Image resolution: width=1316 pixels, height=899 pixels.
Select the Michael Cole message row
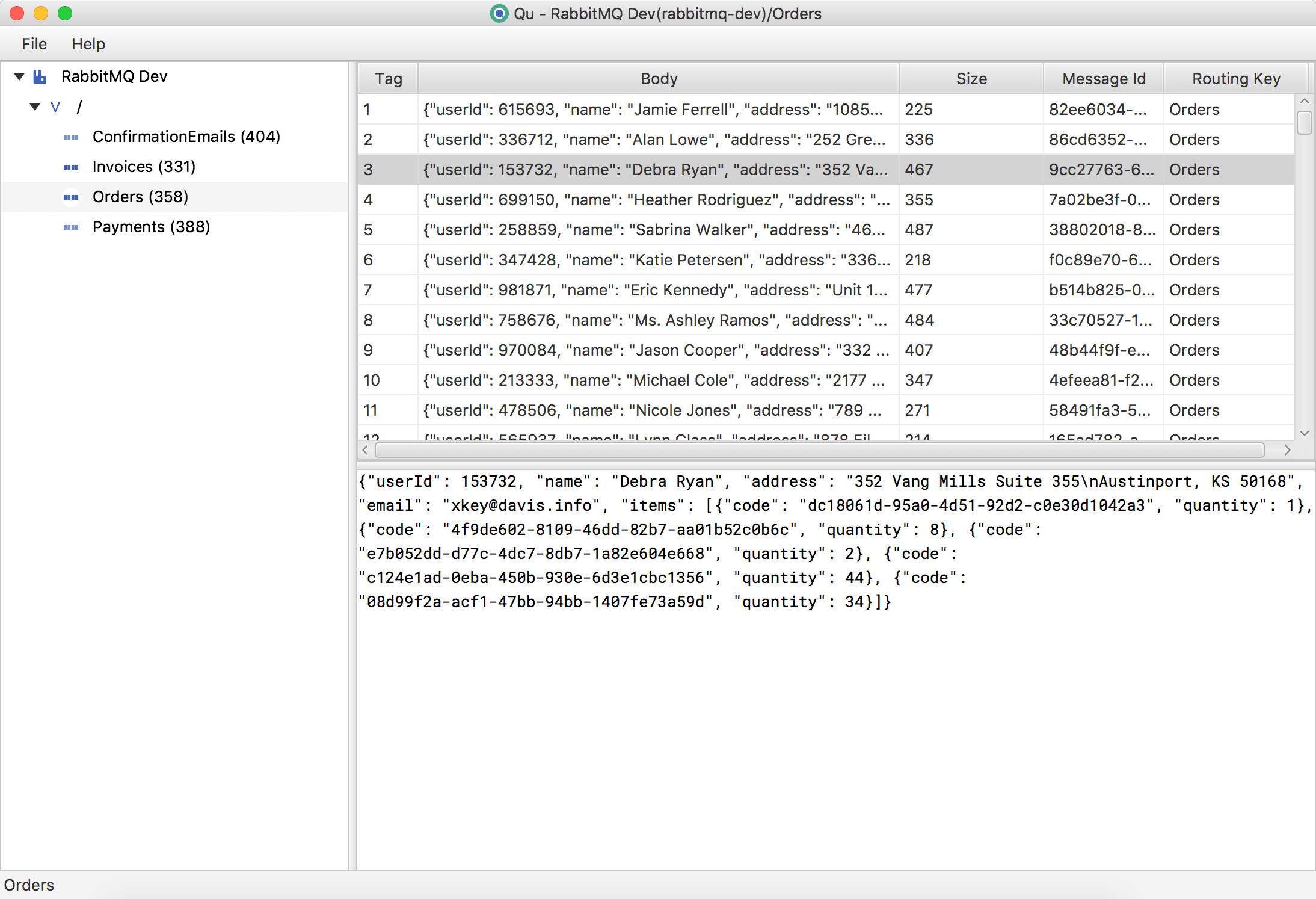(826, 380)
